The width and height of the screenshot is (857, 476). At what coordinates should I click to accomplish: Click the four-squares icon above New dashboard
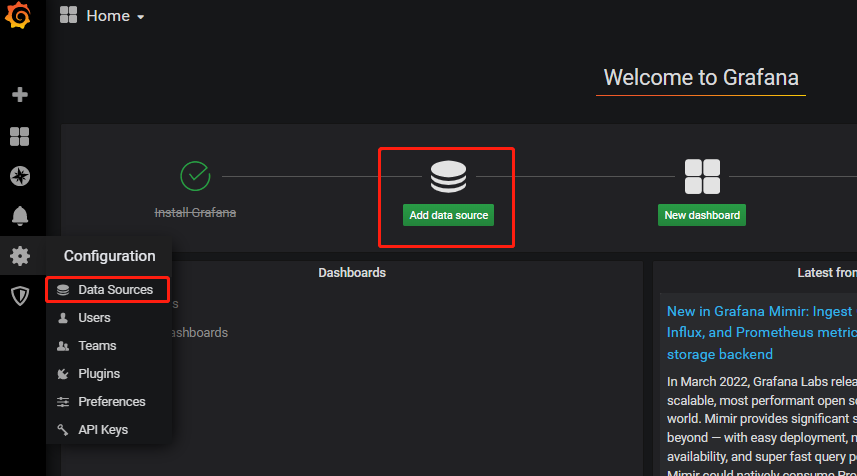702,177
